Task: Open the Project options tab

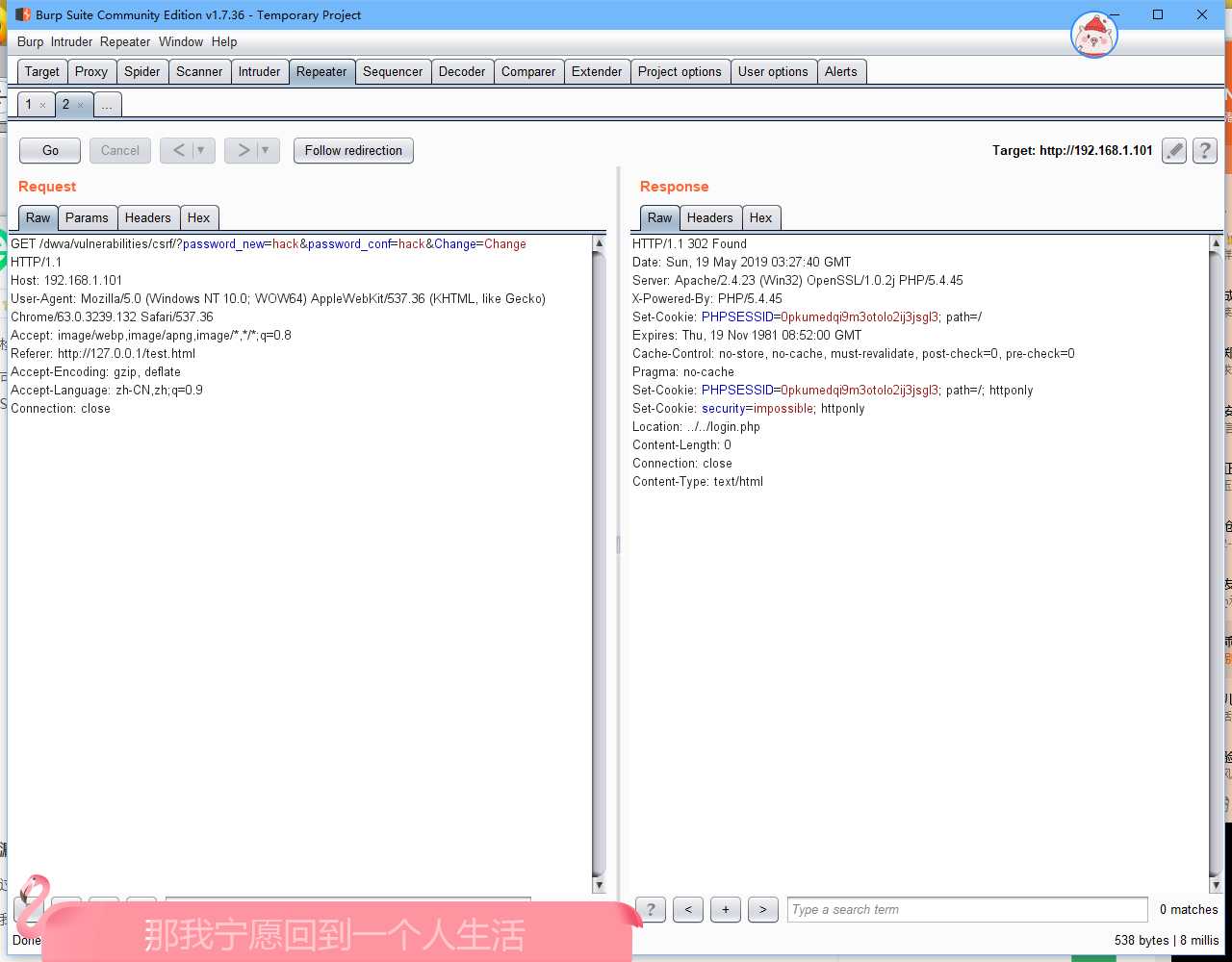Action: pos(680,71)
